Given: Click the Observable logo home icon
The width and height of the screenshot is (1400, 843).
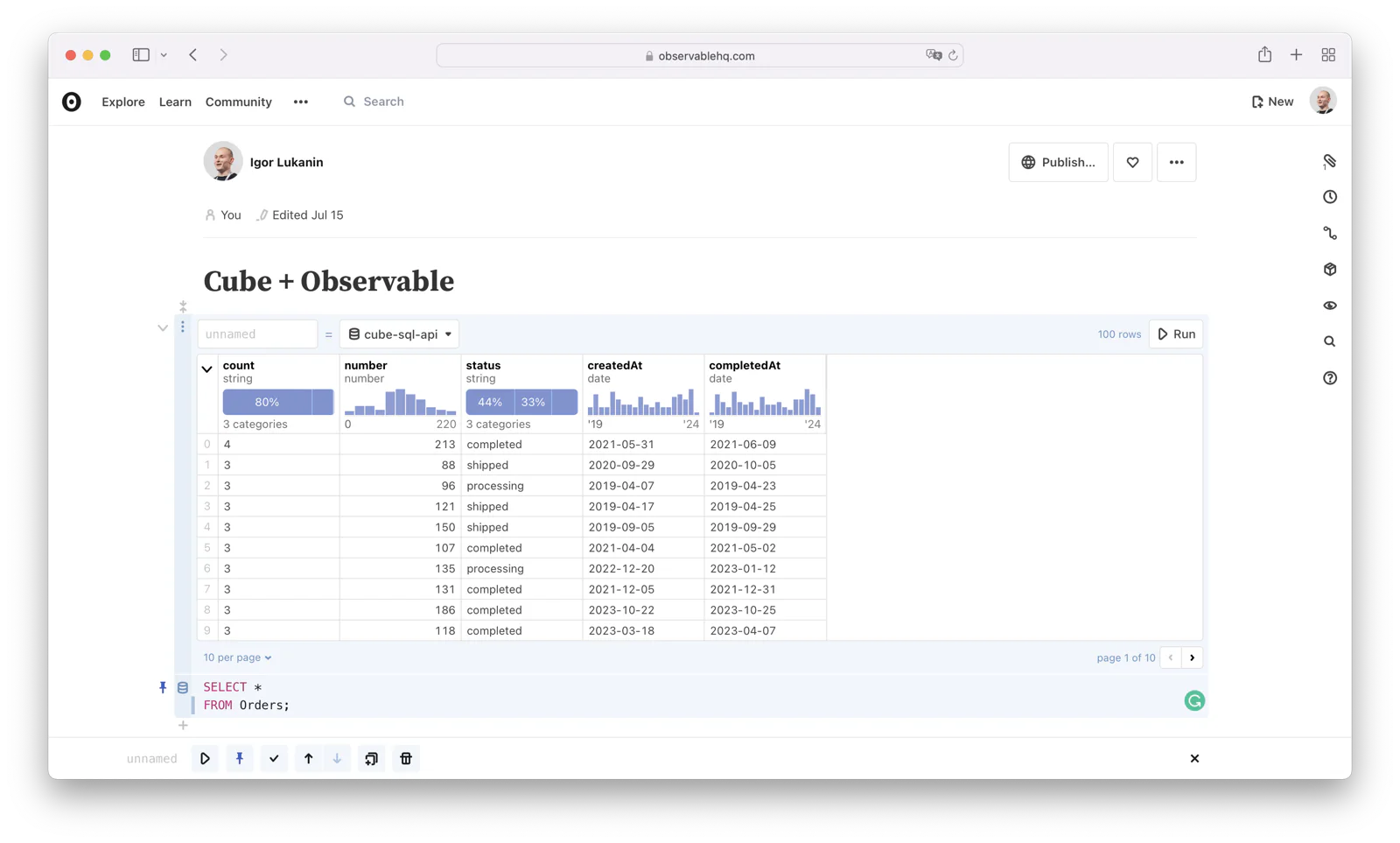Looking at the screenshot, I should [72, 102].
